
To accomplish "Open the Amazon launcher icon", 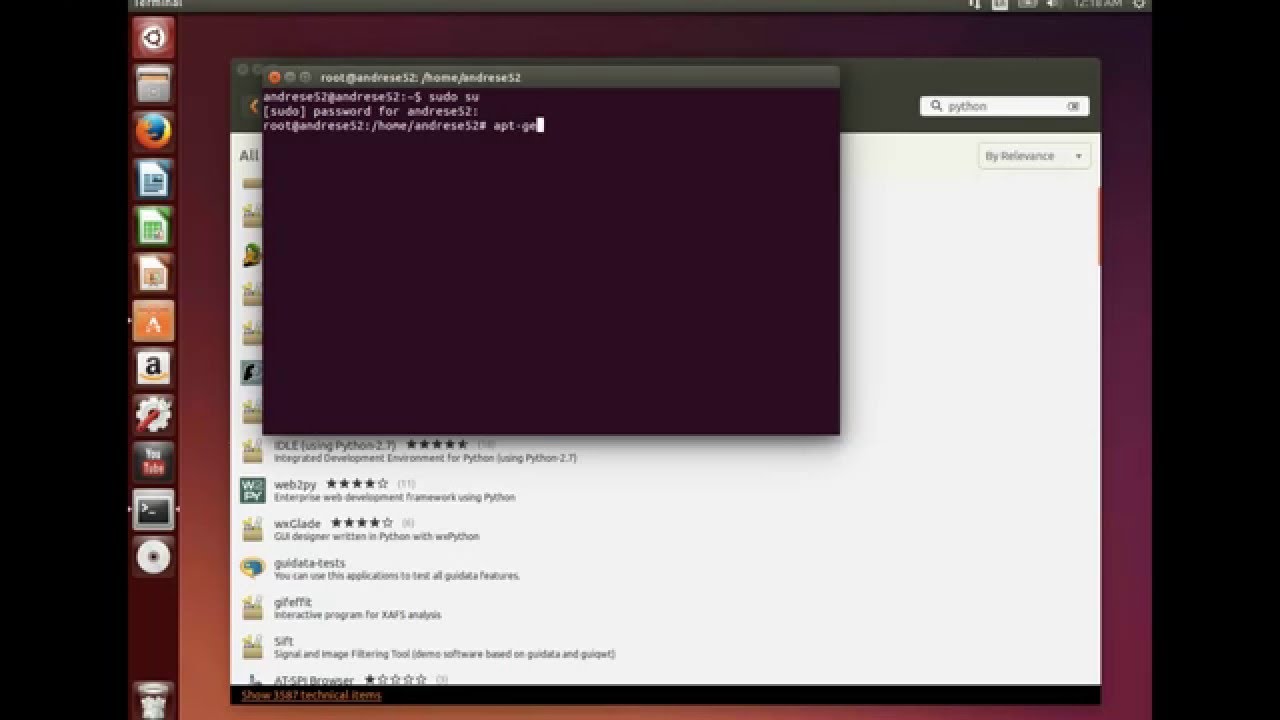I will (x=153, y=368).
